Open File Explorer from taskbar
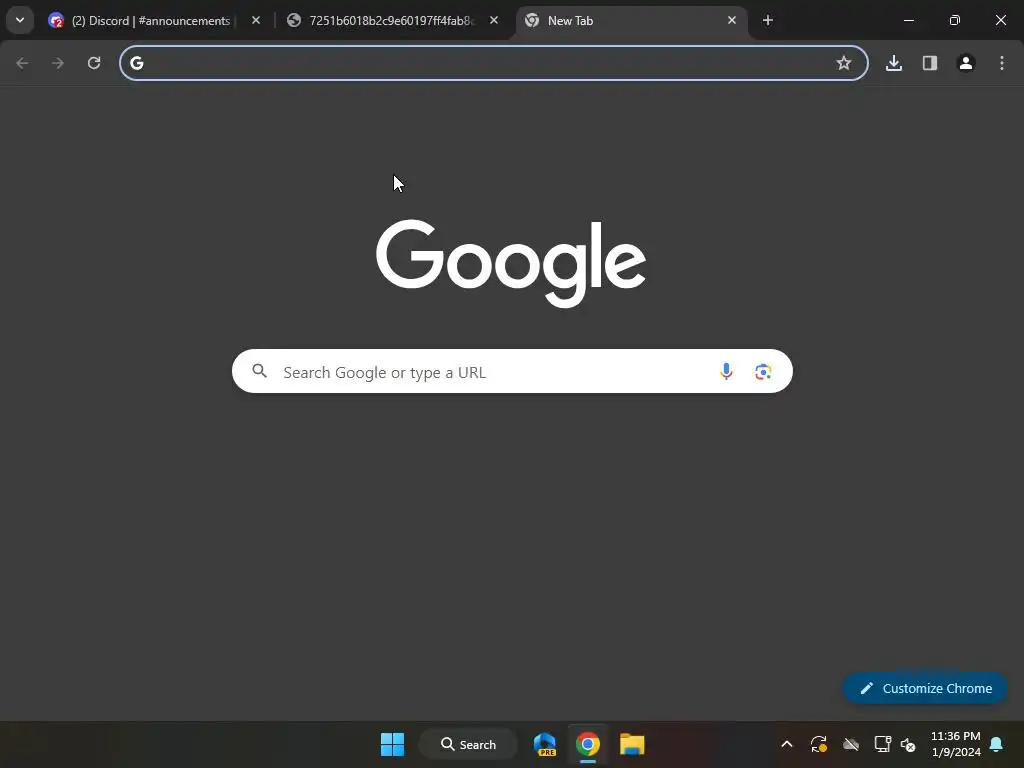Image resolution: width=1024 pixels, height=768 pixels. pyautogui.click(x=632, y=744)
